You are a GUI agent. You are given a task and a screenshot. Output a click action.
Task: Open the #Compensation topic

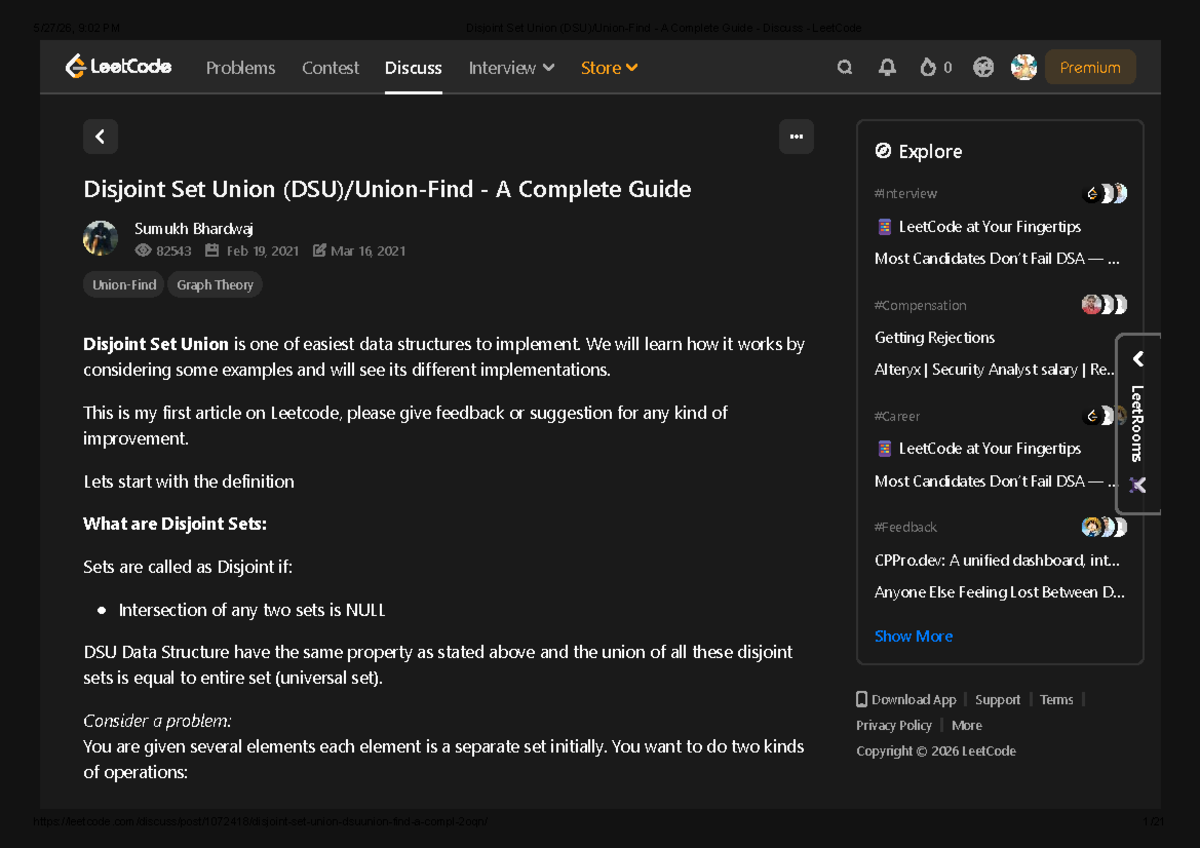(920, 305)
